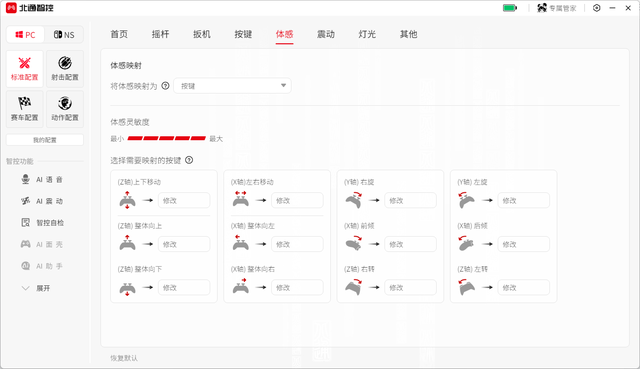Select the 体感 tab
This screenshot has height=369, width=640.
click(284, 34)
